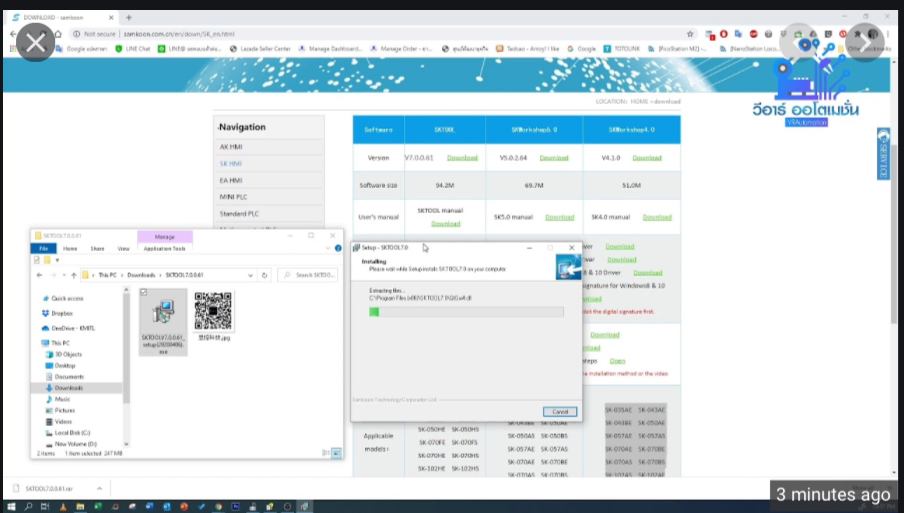
Task: Select the Share tab in File Explorer
Action: coord(97,248)
